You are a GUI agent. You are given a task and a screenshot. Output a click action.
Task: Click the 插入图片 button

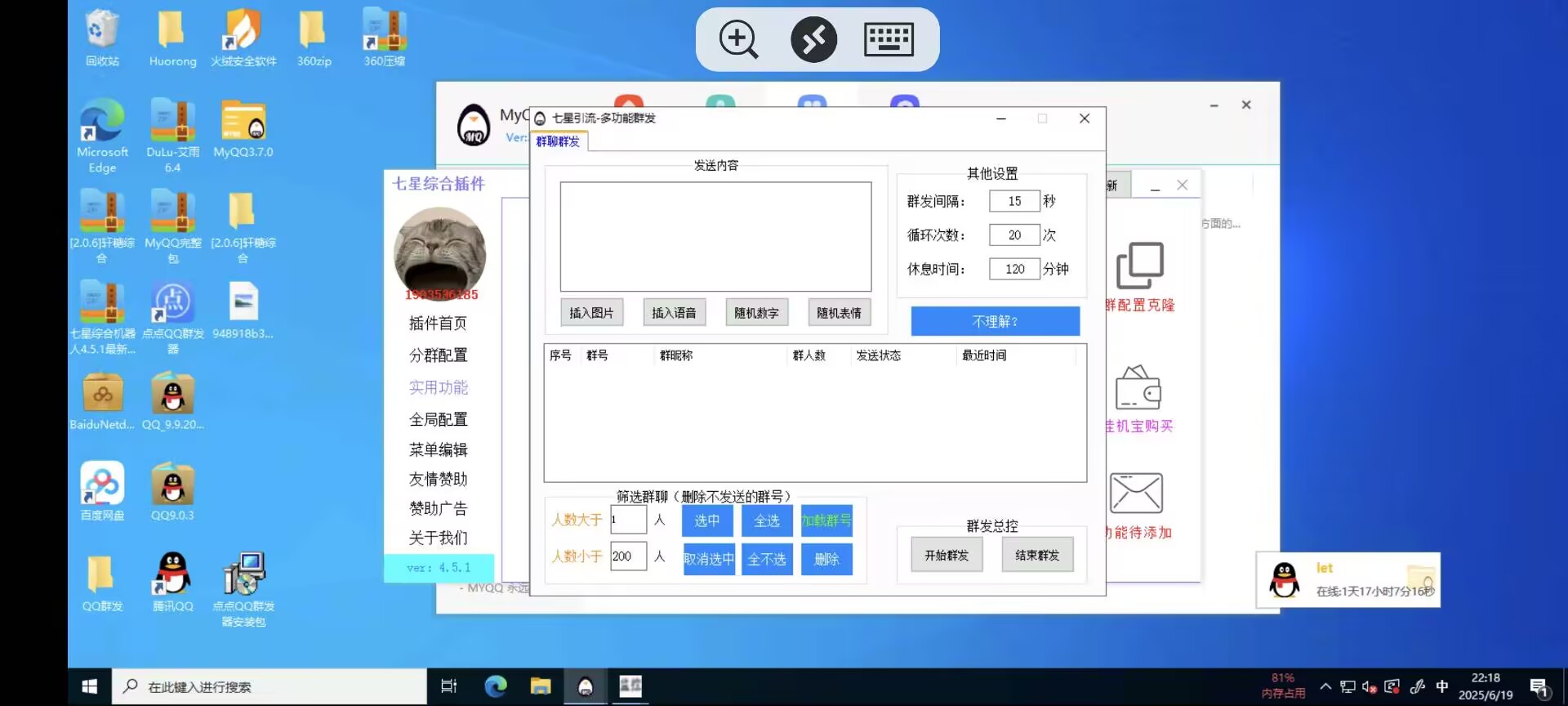point(591,313)
